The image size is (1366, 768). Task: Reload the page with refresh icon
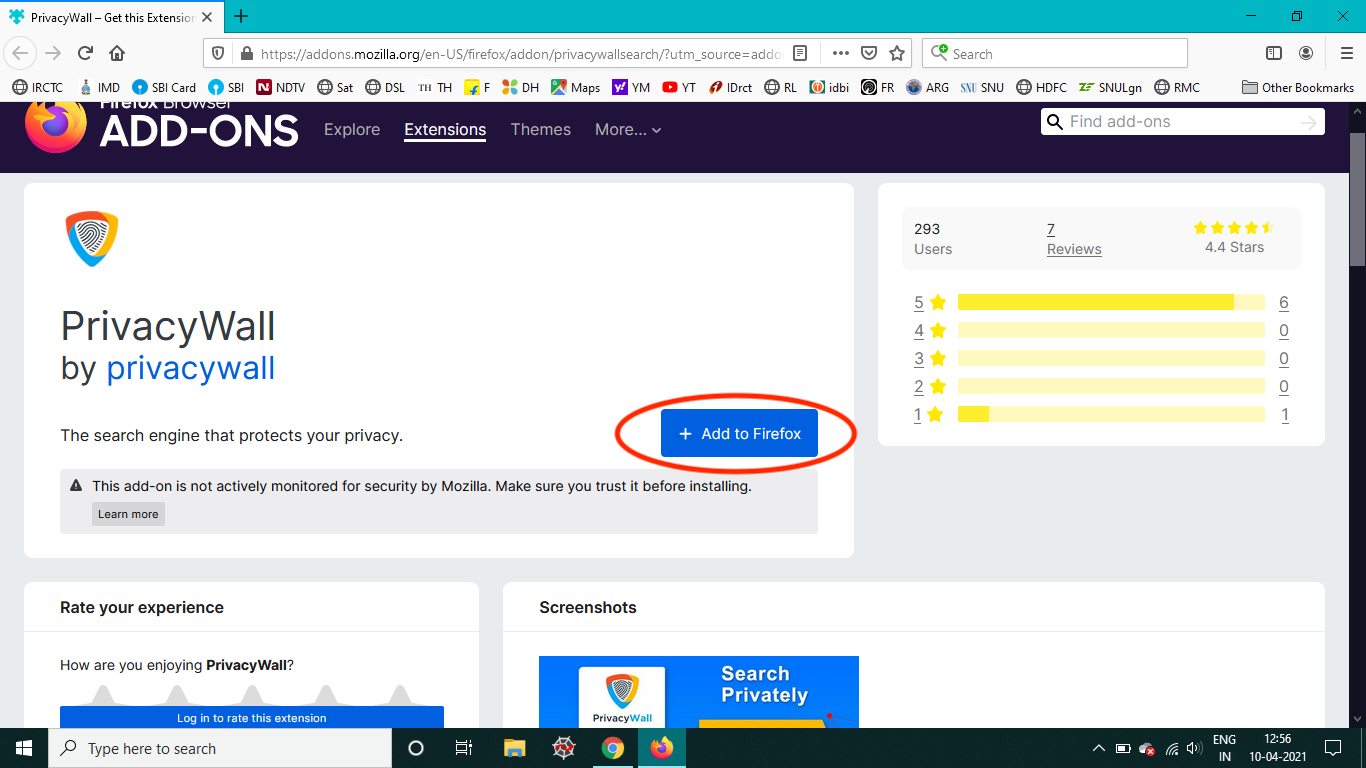(86, 53)
